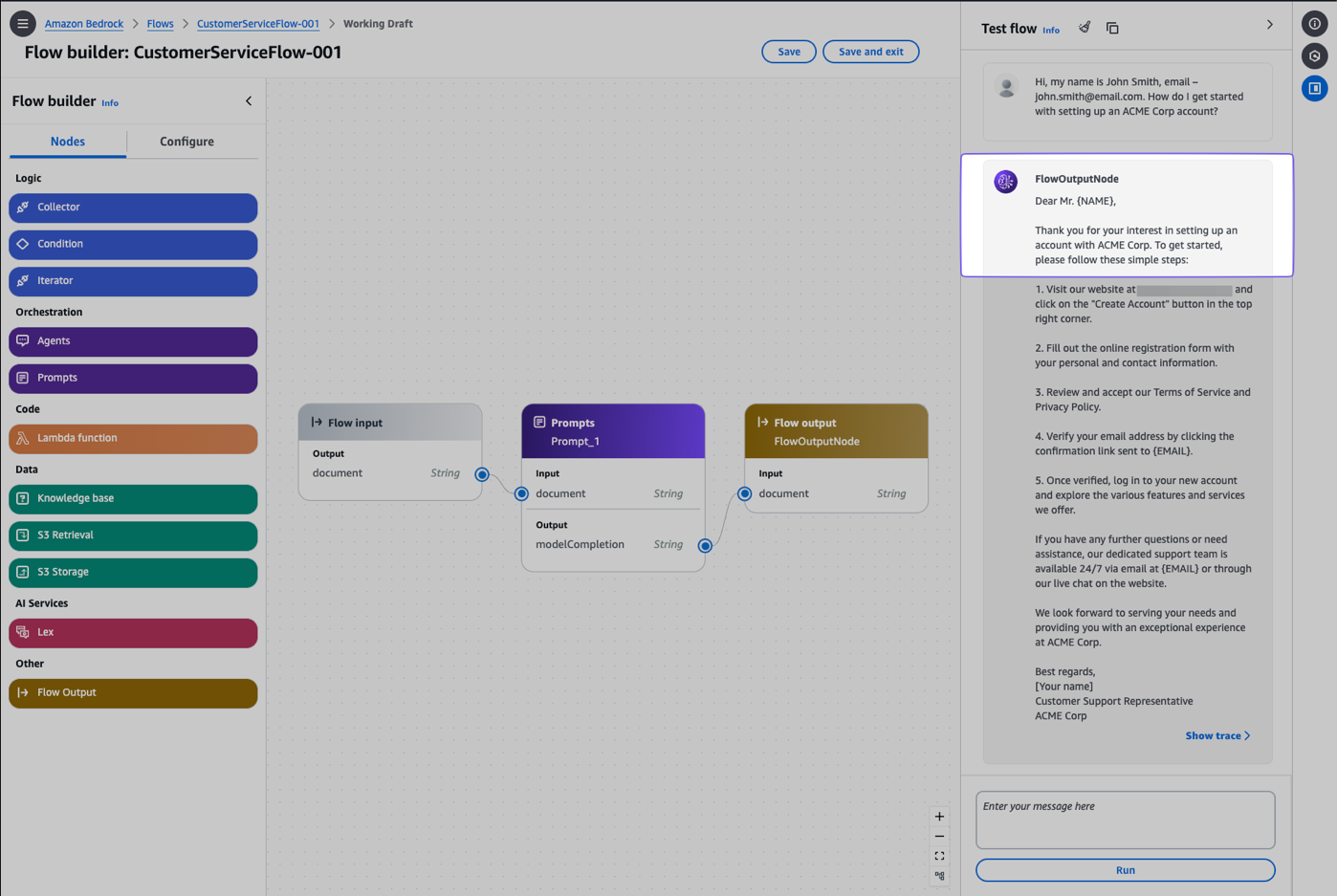Click the overlapping squares icon beside the broom
Screen dimensions: 1337x896
(1112, 28)
